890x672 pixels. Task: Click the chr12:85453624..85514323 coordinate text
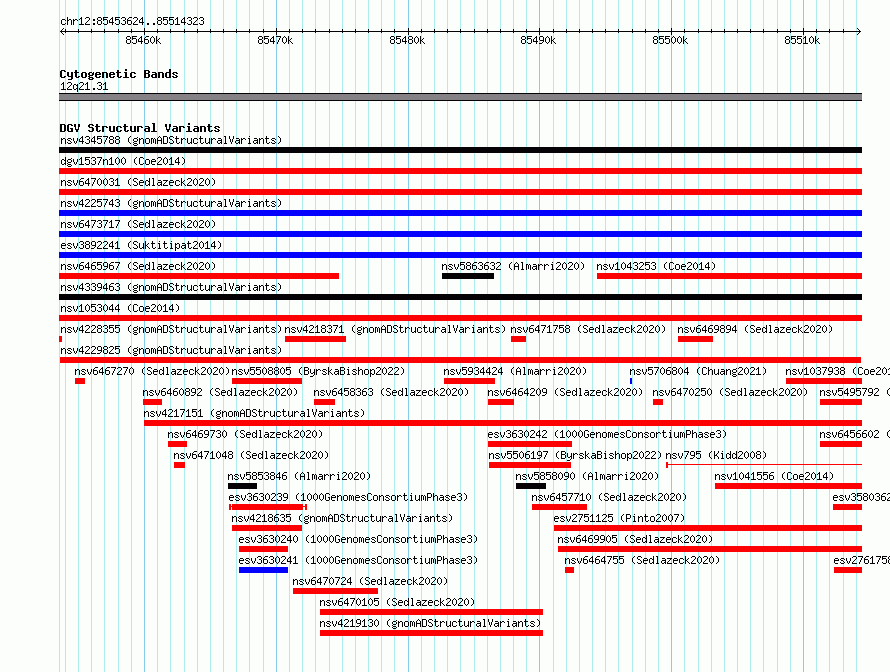[x=132, y=22]
